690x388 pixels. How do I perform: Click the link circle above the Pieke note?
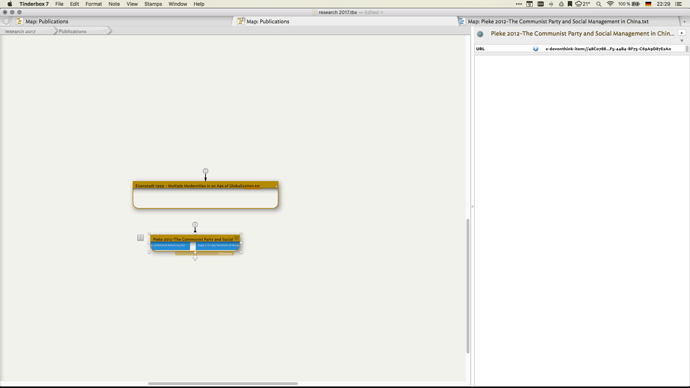(195, 224)
